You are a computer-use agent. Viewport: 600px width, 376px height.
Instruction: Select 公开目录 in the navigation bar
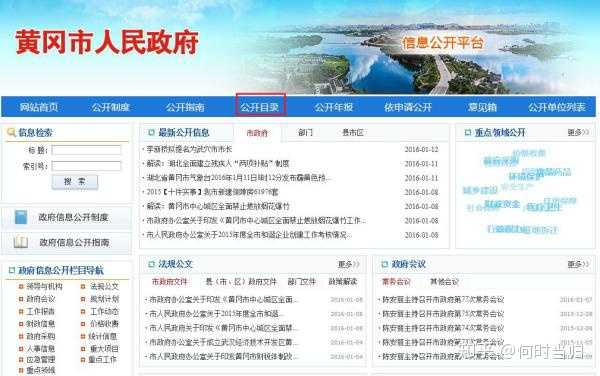point(260,107)
